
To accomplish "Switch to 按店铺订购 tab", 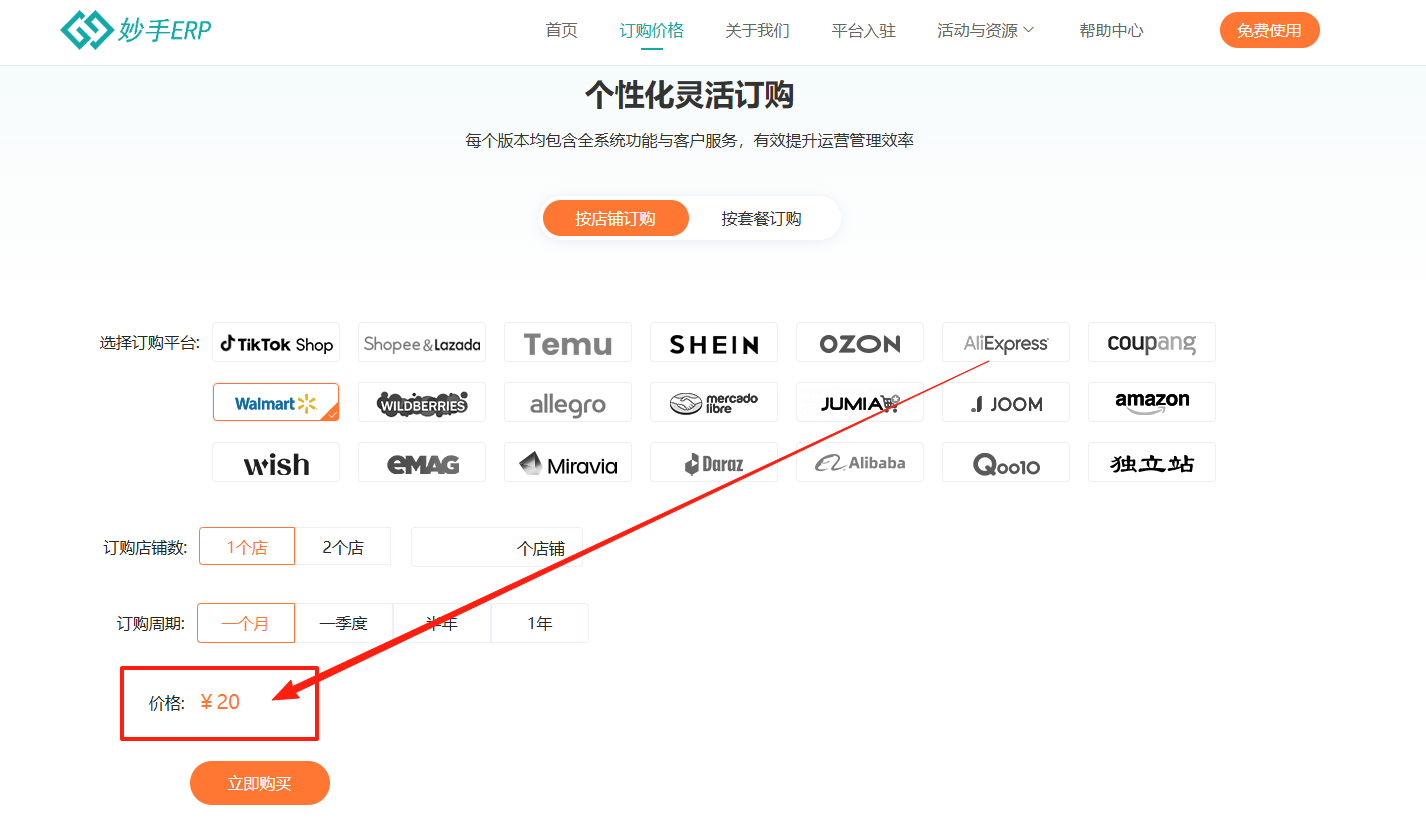I will (x=615, y=218).
